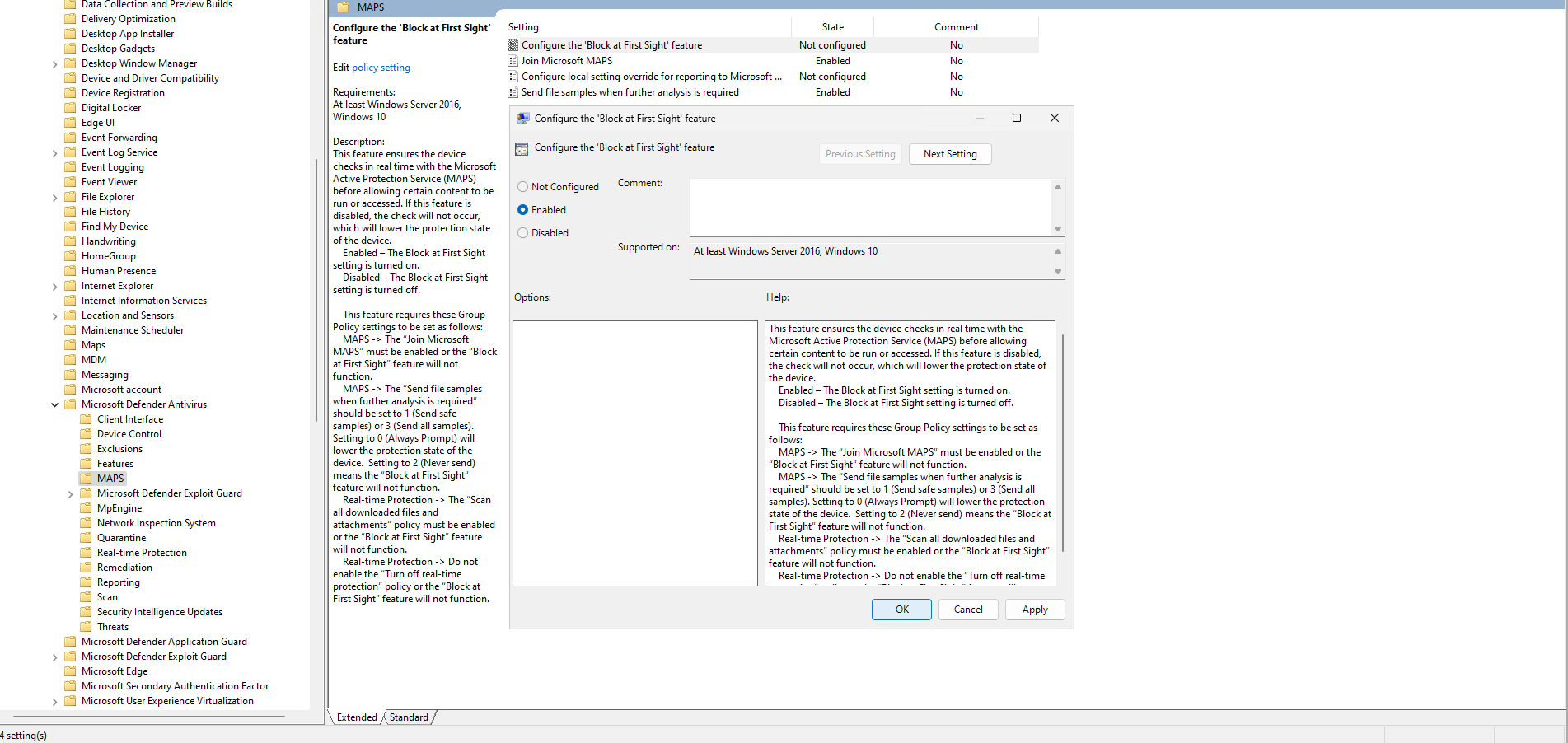Click the Microsoft Edge folder icon
This screenshot has height=743, width=1568.
tap(70, 671)
